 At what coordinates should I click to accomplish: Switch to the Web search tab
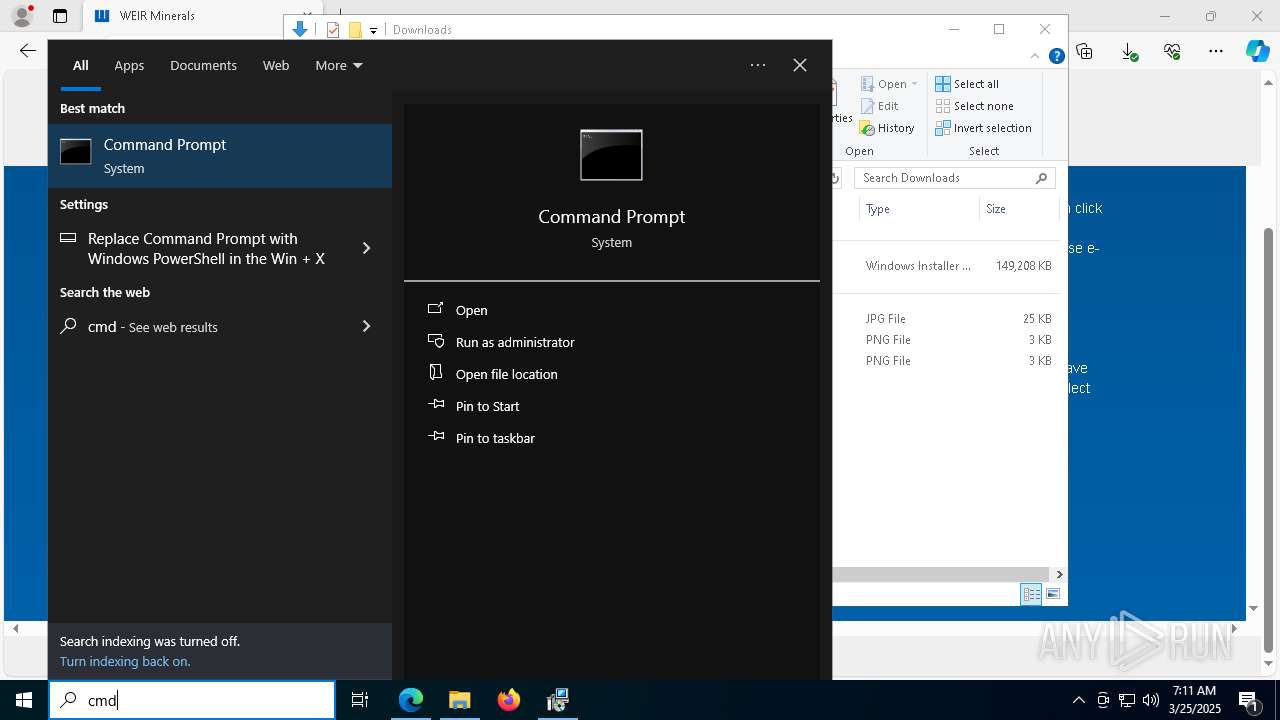(x=276, y=65)
